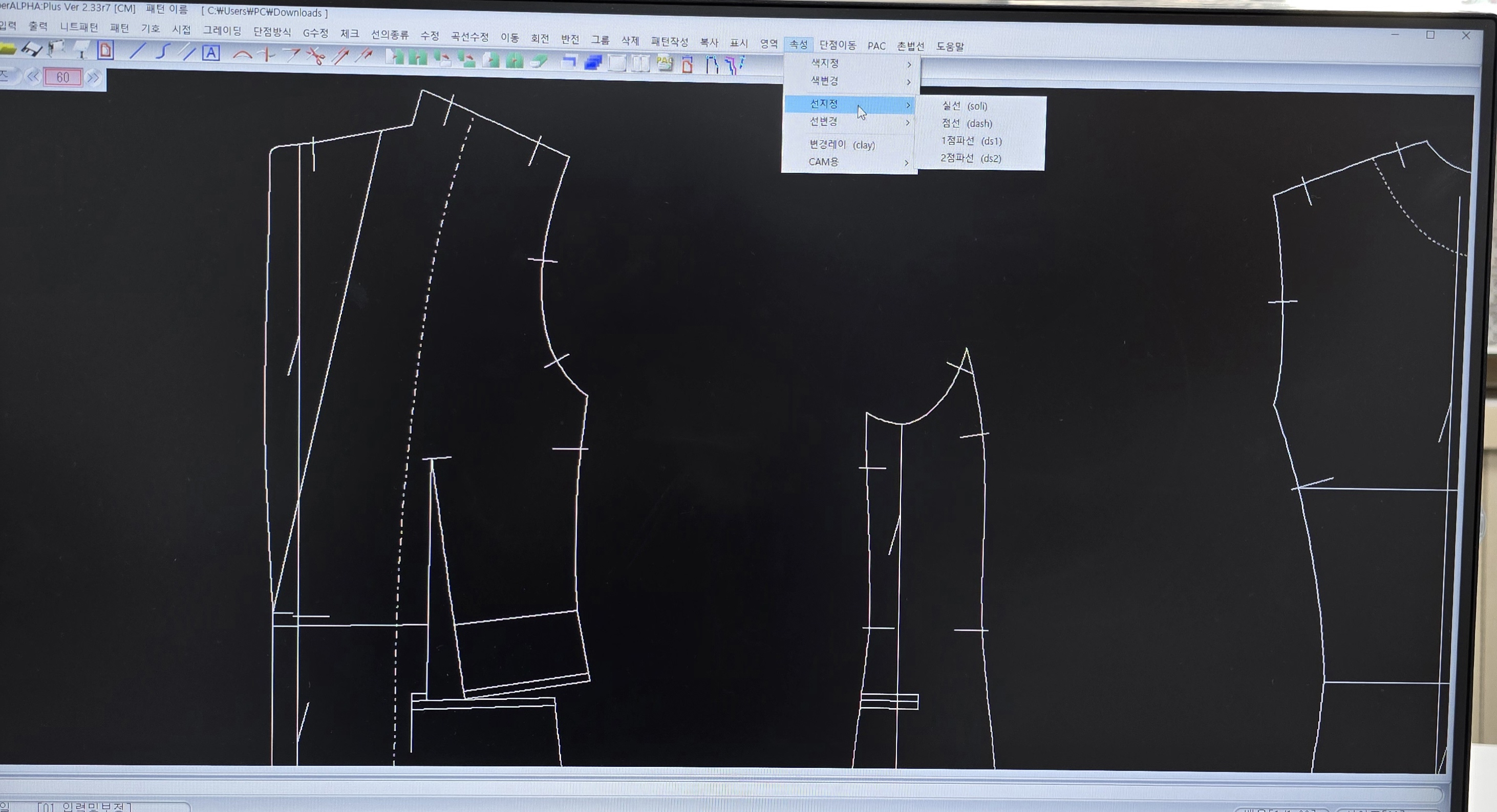
Task: Click the PAC toolbar icon
Action: pyautogui.click(x=664, y=63)
